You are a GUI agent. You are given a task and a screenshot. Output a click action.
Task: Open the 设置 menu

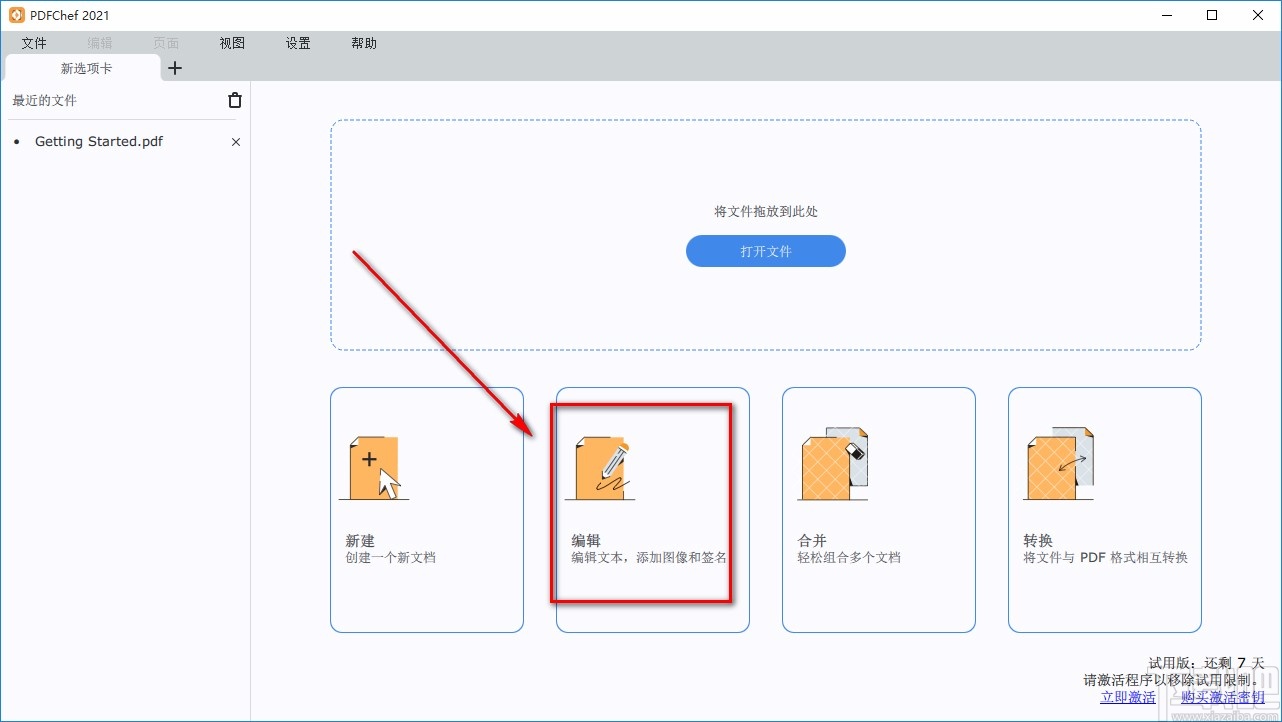click(297, 43)
